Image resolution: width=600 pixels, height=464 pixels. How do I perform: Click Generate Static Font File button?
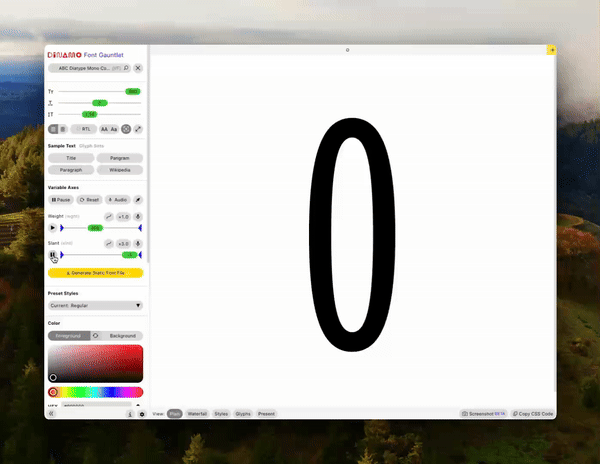point(95,272)
